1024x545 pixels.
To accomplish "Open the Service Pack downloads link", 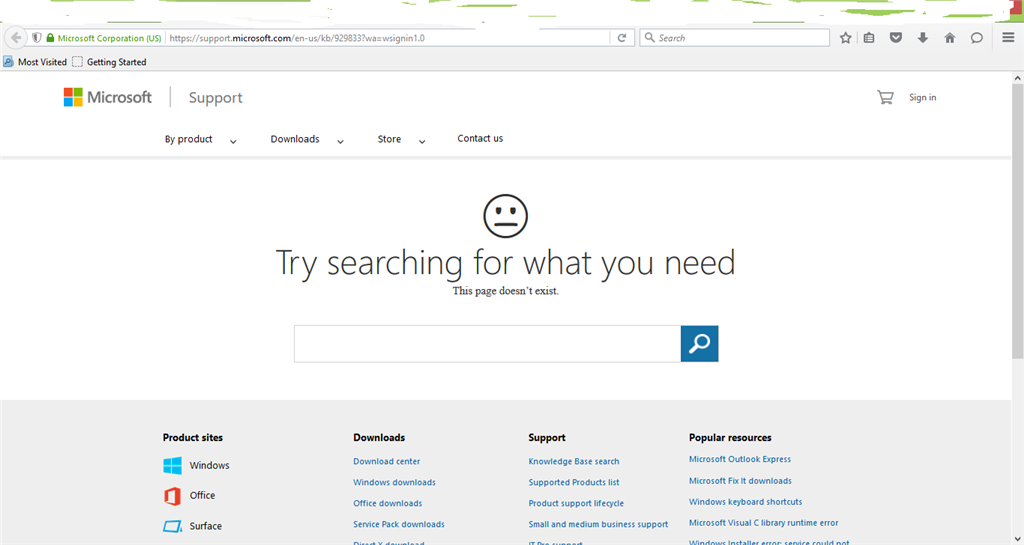I will coord(399,524).
